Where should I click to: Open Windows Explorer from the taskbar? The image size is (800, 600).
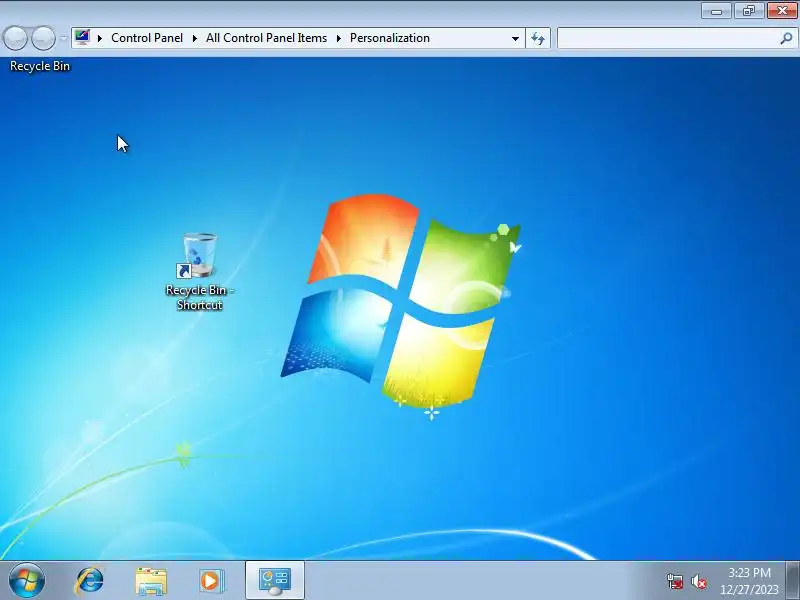click(x=151, y=581)
